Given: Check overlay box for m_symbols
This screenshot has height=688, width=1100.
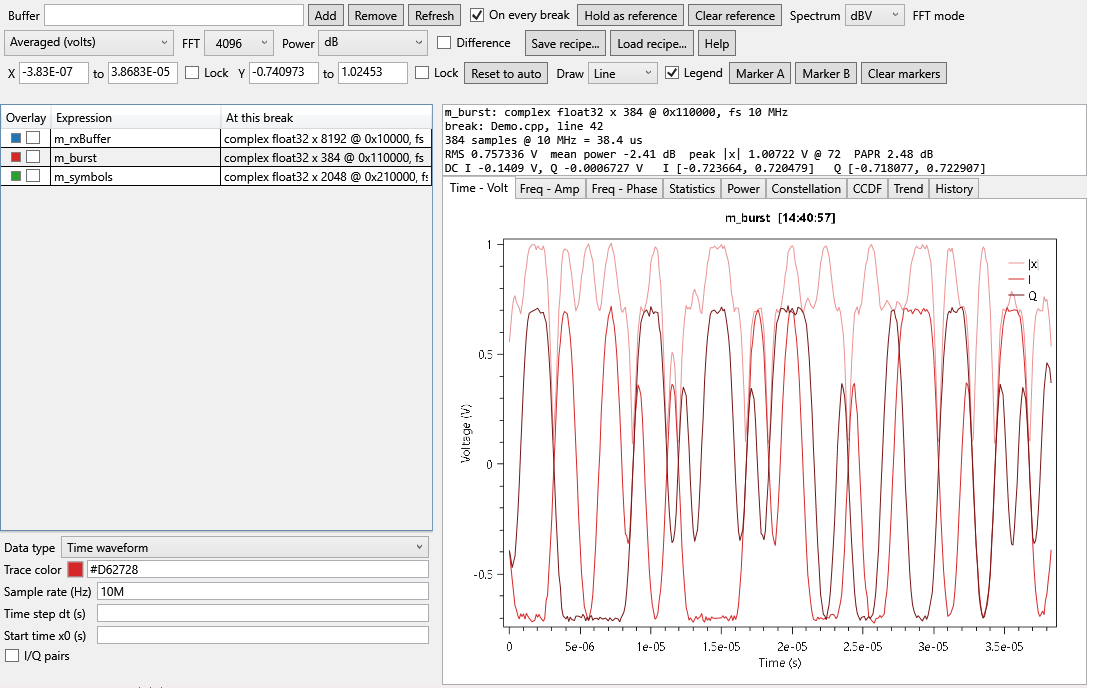Looking at the screenshot, I should (33, 176).
